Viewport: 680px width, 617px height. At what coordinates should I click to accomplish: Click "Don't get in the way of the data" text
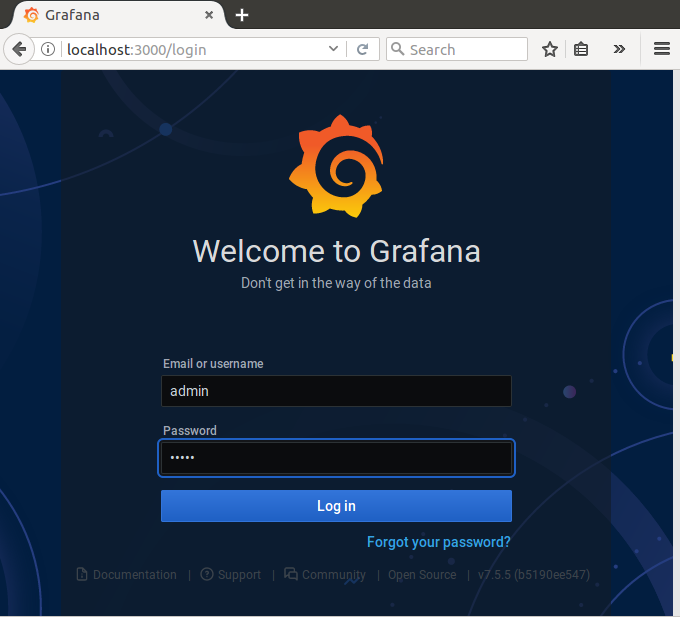[336, 283]
